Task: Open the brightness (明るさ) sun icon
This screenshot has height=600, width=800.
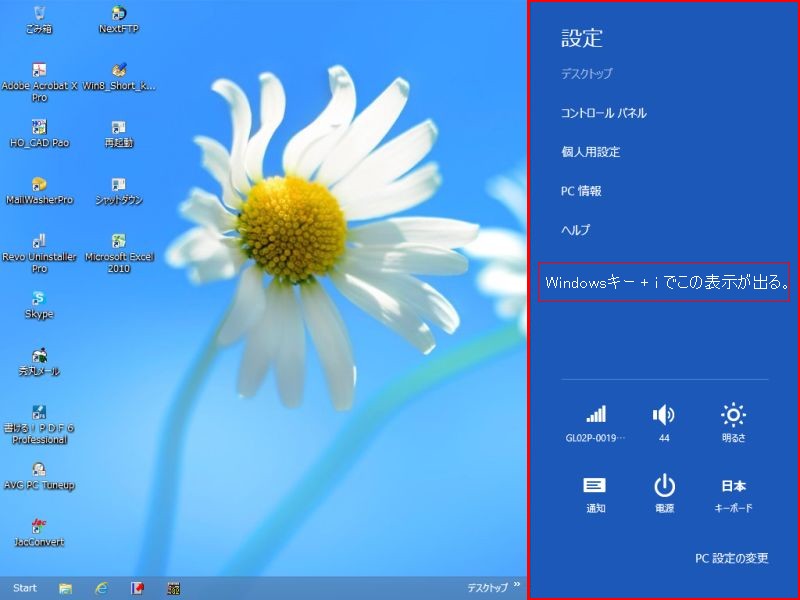Action: (733, 415)
